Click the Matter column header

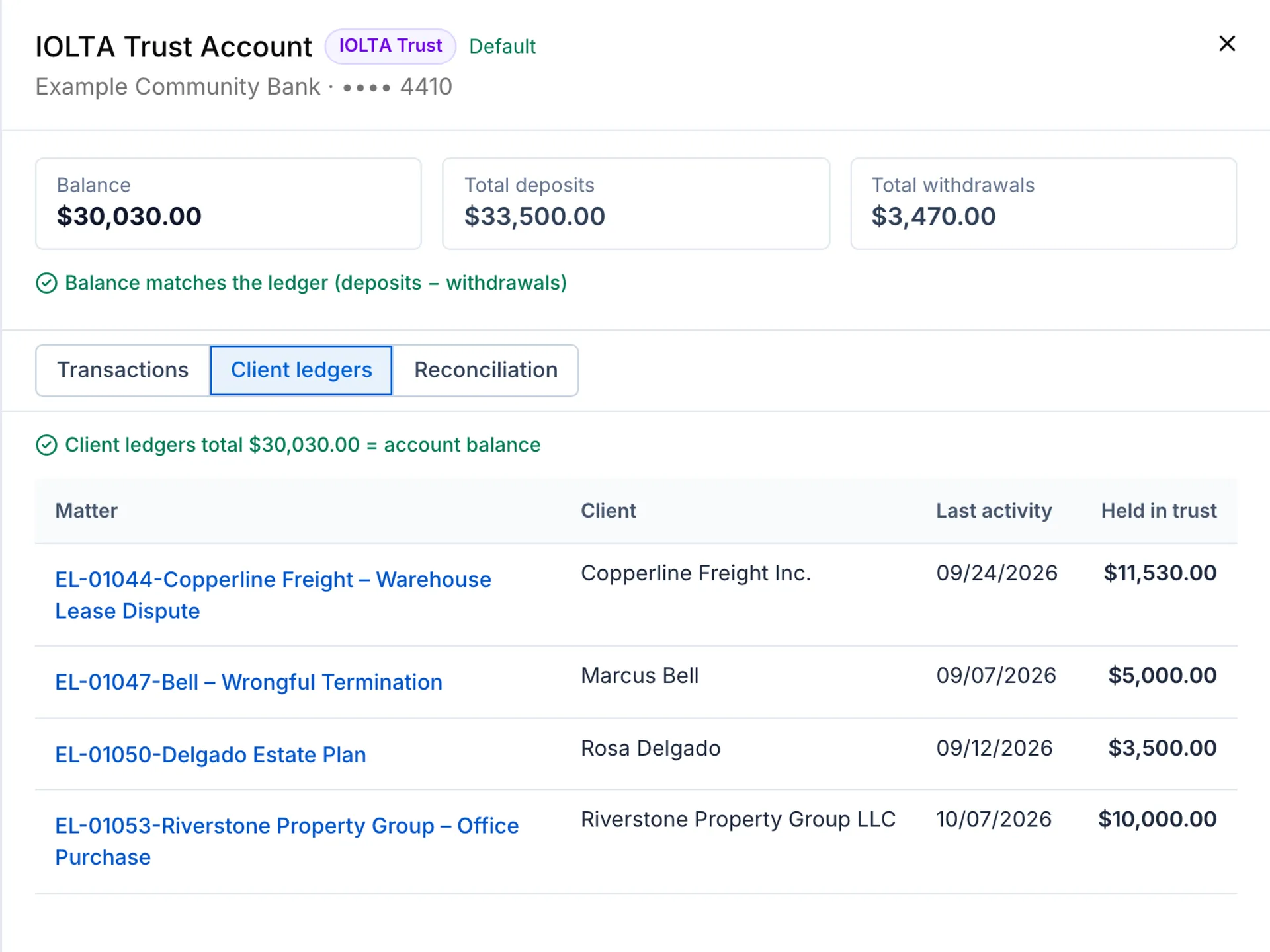pyautogui.click(x=86, y=510)
